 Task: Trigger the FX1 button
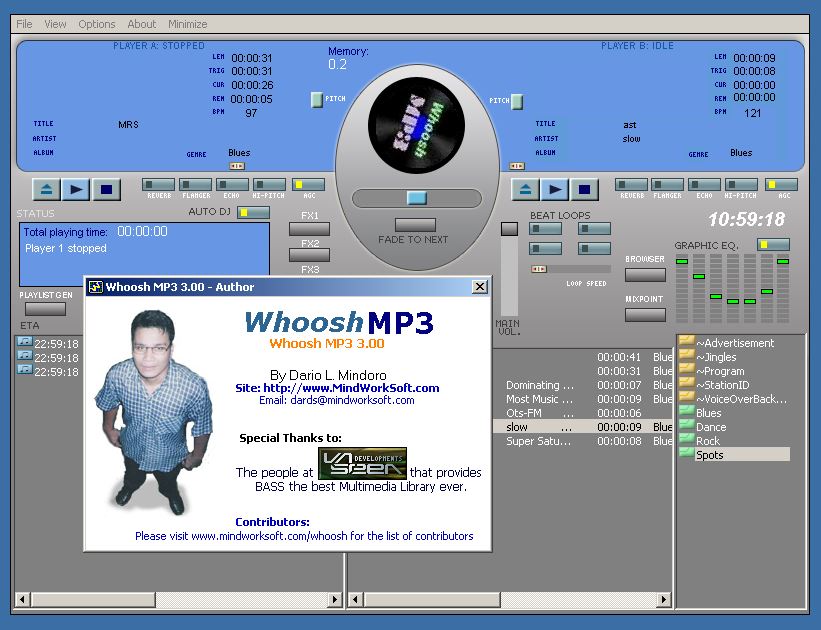click(309, 229)
